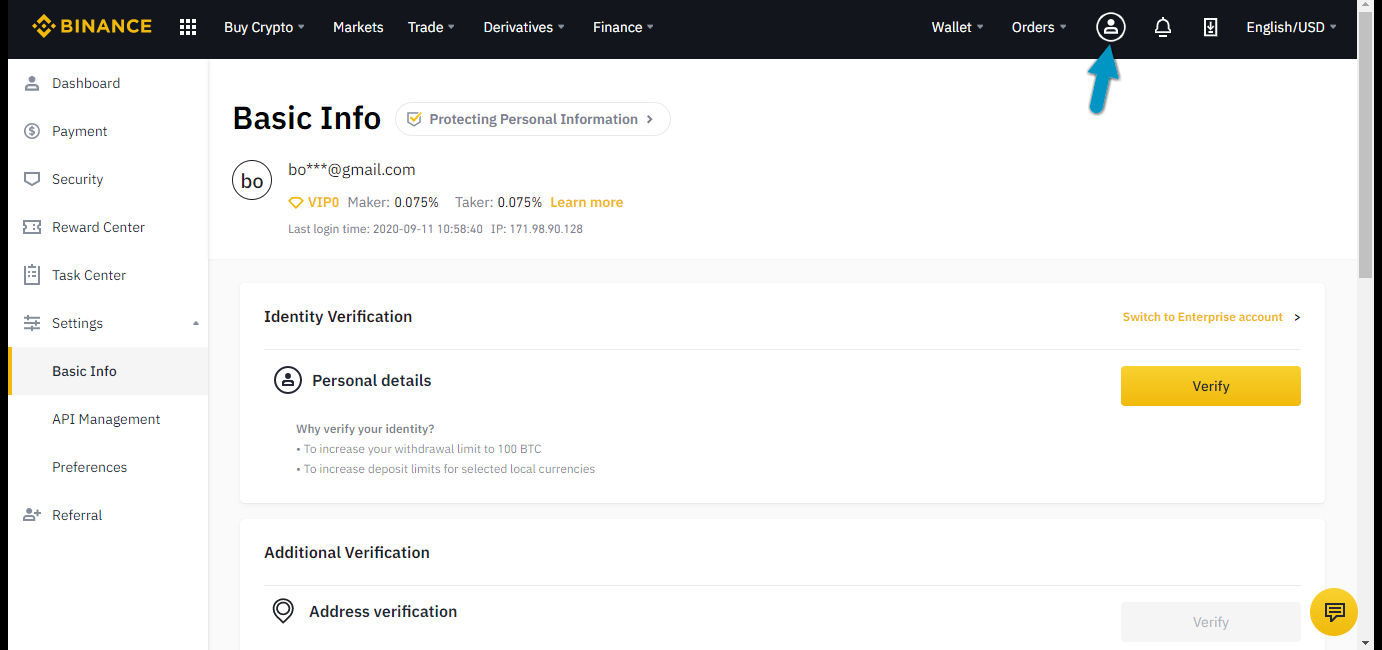
Task: Click the Reward Center ticket icon
Action: pos(32,227)
